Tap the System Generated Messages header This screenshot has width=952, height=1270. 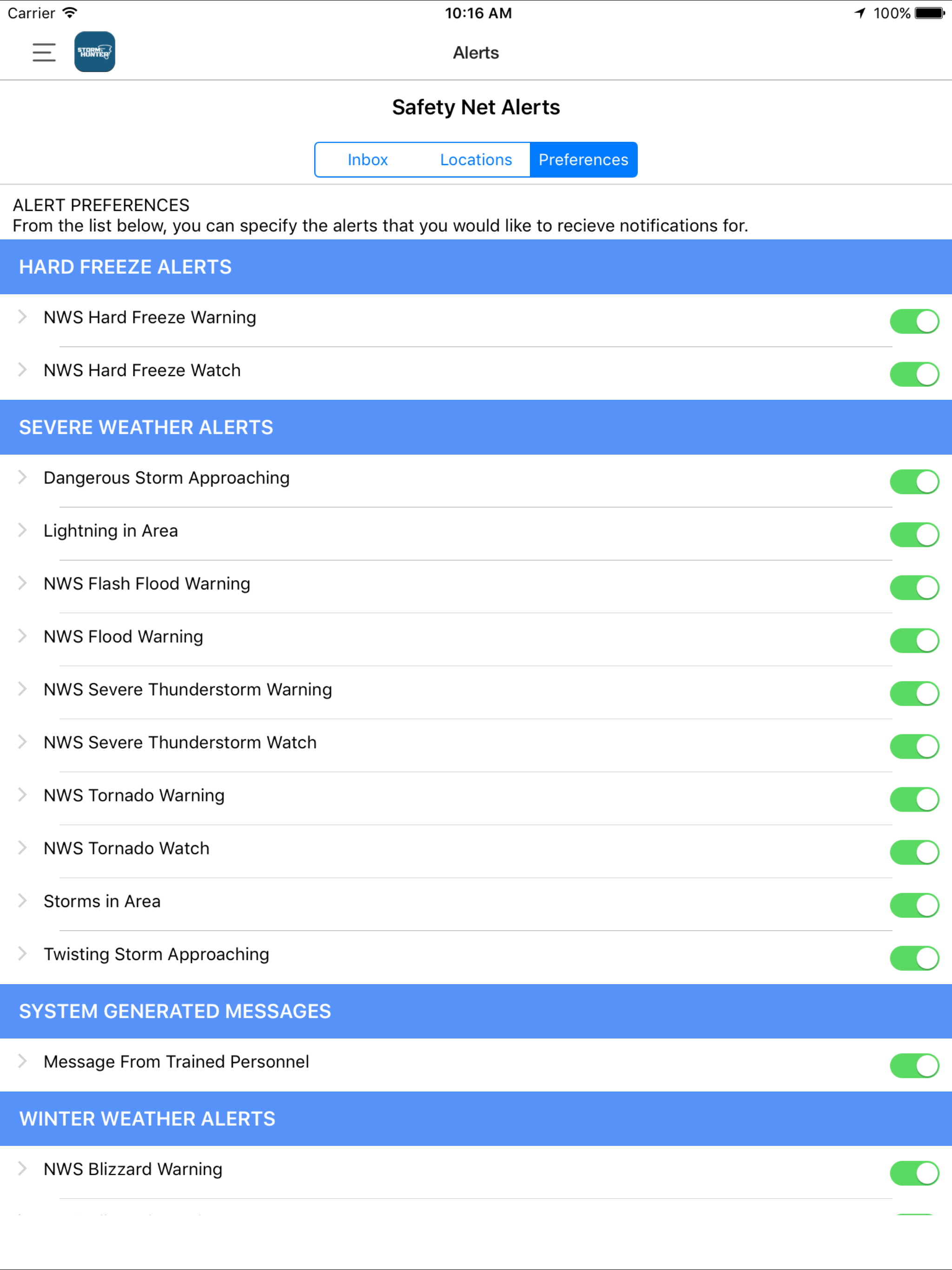coord(476,1011)
